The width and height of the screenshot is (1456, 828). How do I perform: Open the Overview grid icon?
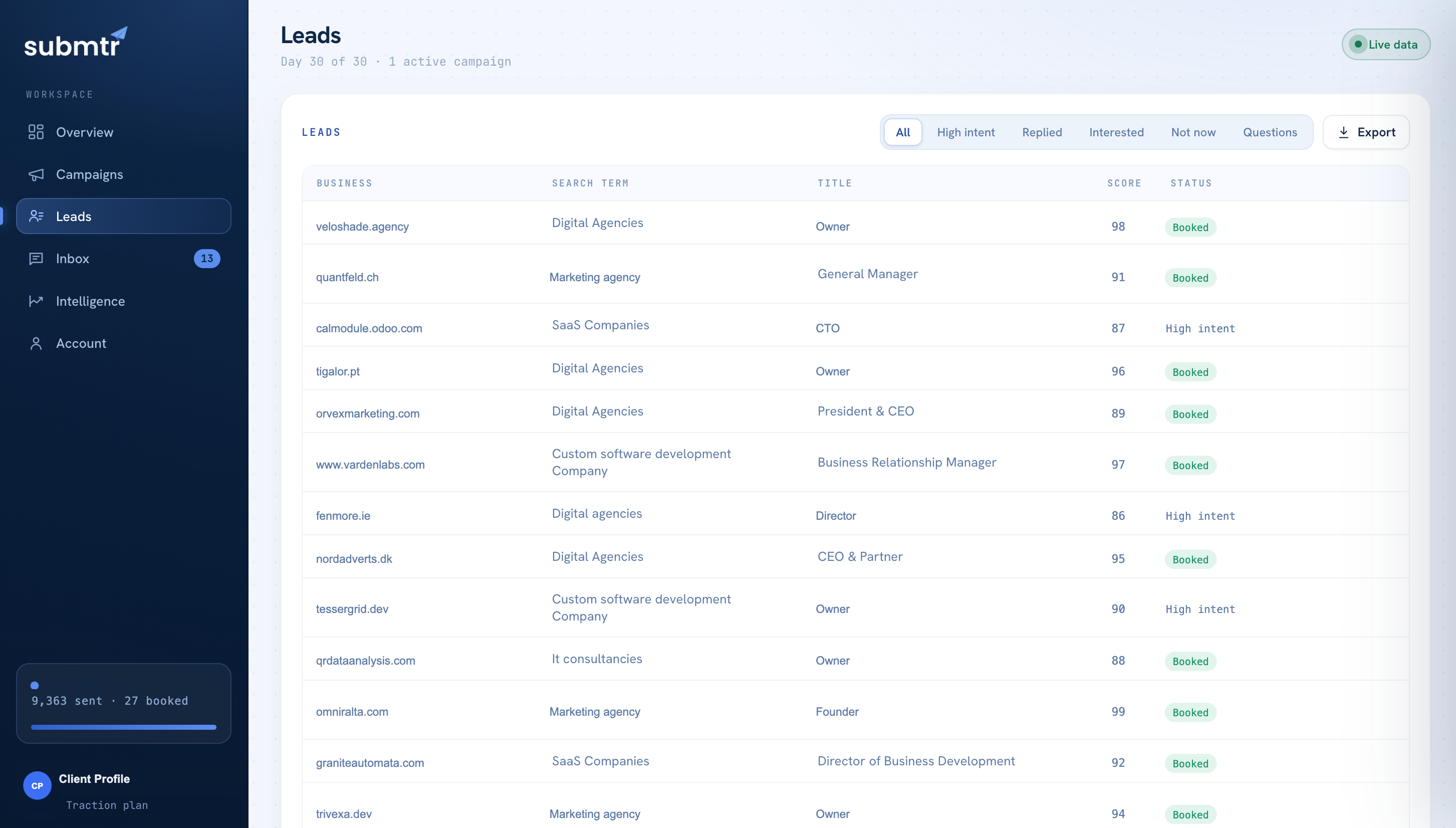click(36, 132)
